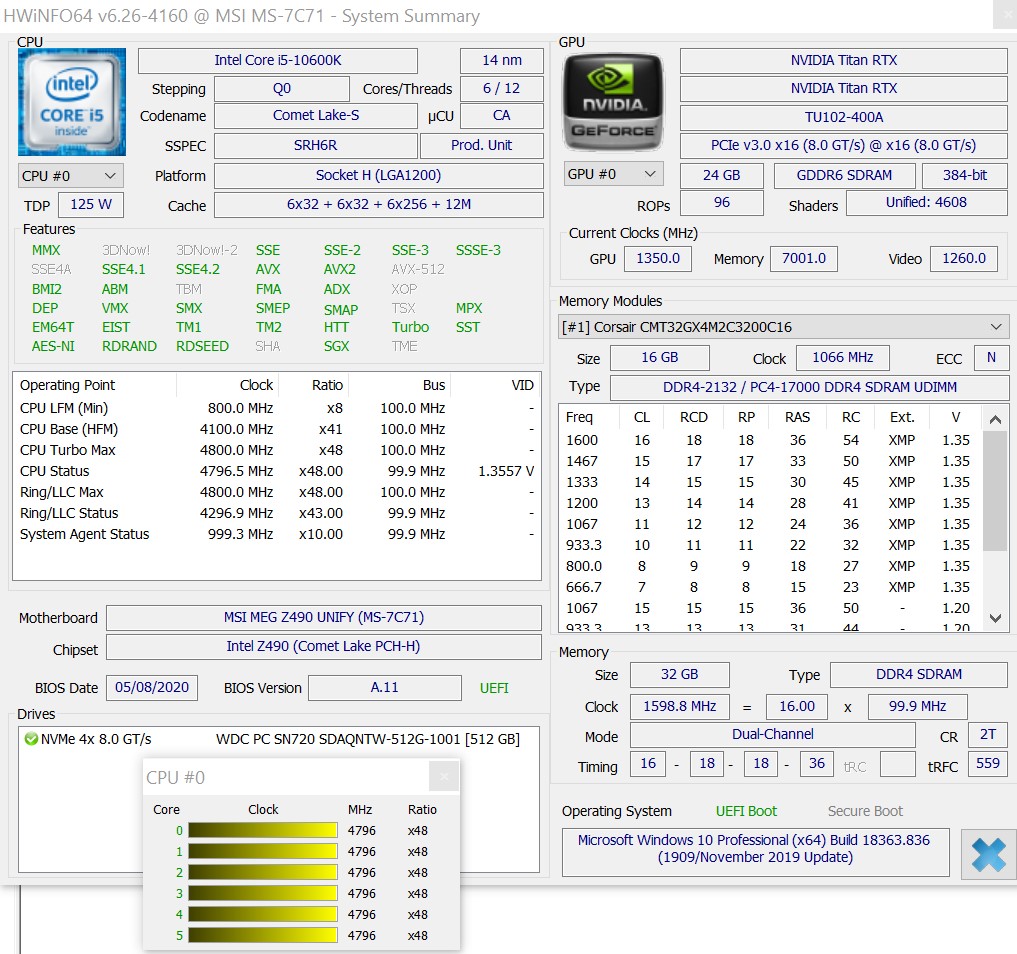
Task: Click the Memory clock 7001.0 field
Action: (804, 258)
